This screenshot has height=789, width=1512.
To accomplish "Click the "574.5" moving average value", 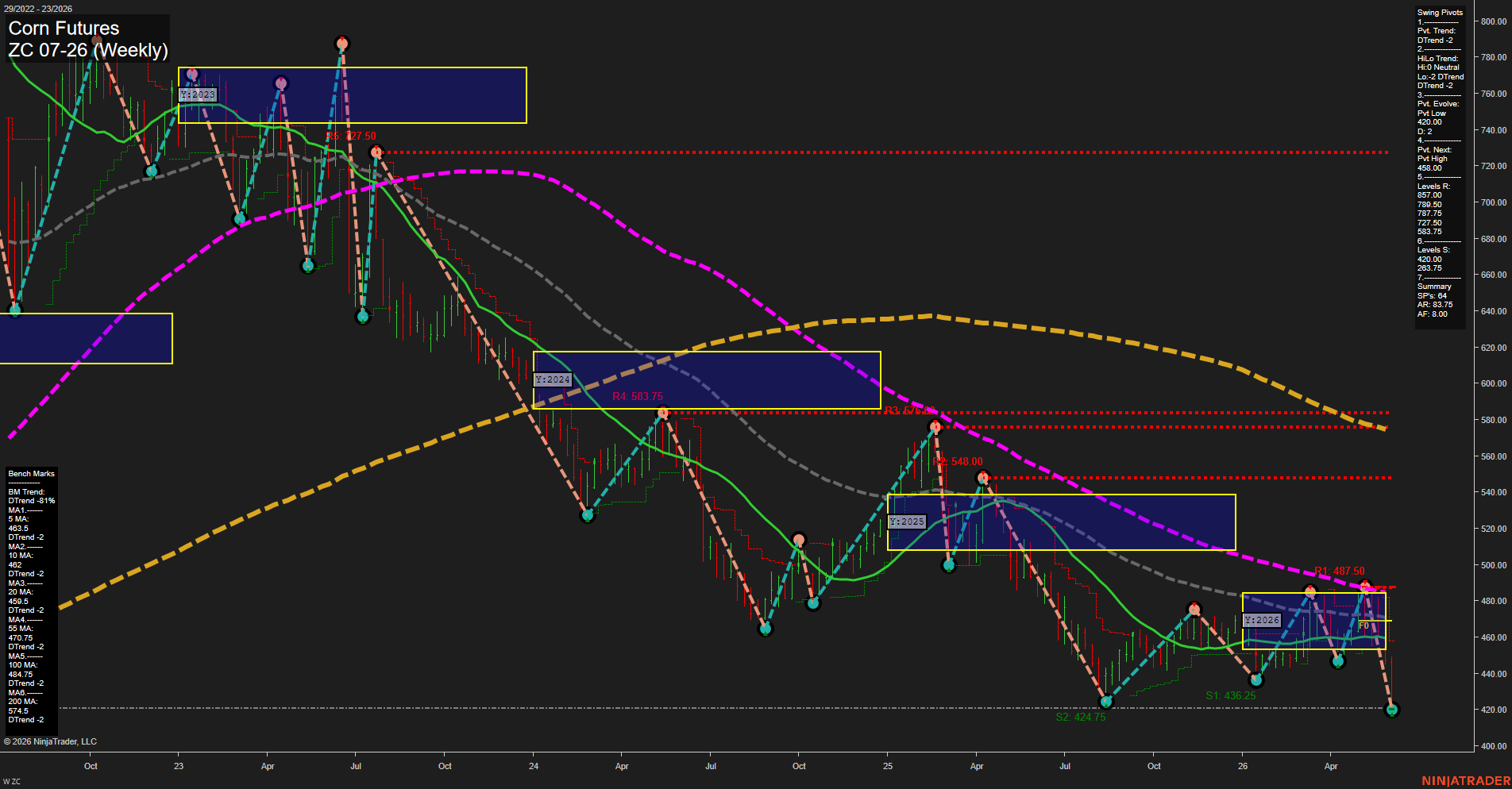I will (18, 711).
